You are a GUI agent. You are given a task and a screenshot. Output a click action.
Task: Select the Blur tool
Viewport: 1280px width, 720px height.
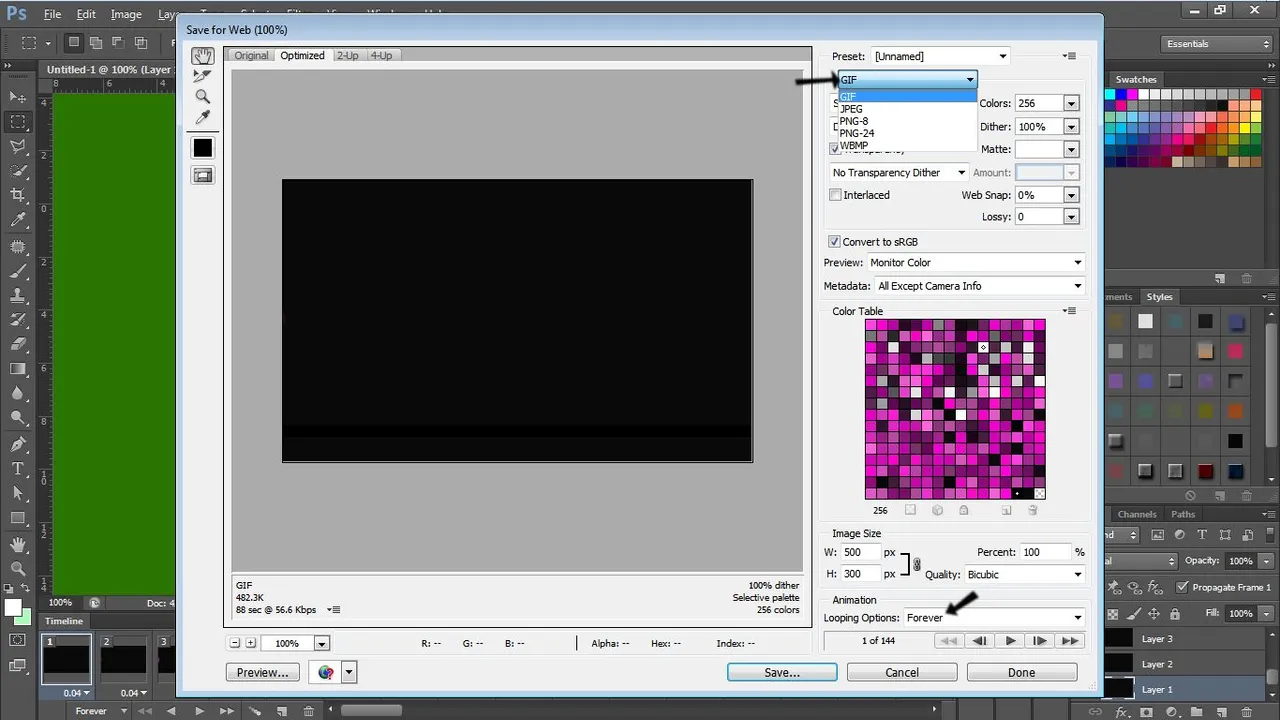pyautogui.click(x=18, y=394)
